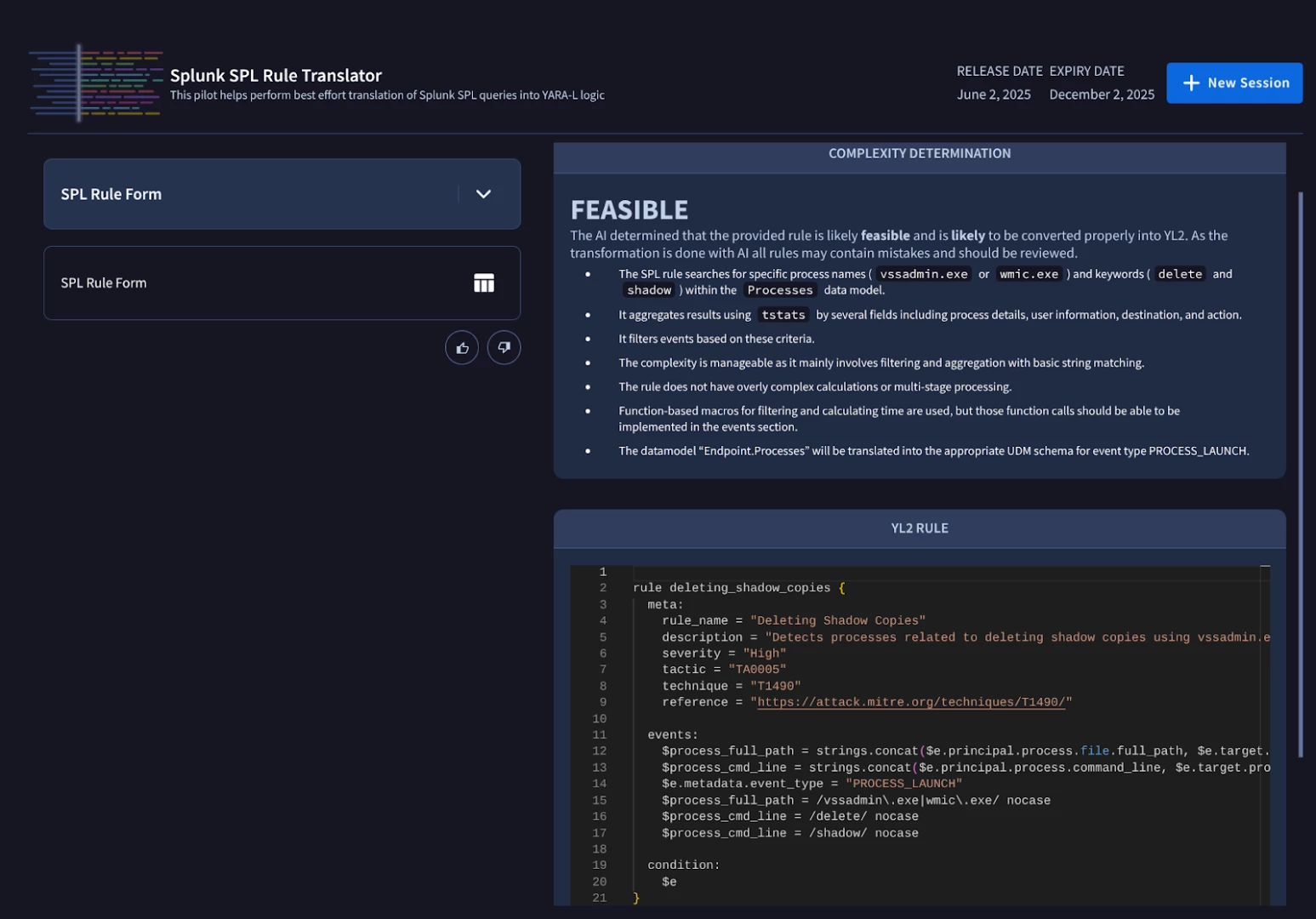Screen dimensions: 1316x919
Task: Click the YL2 RULE panel header
Action: click(920, 528)
